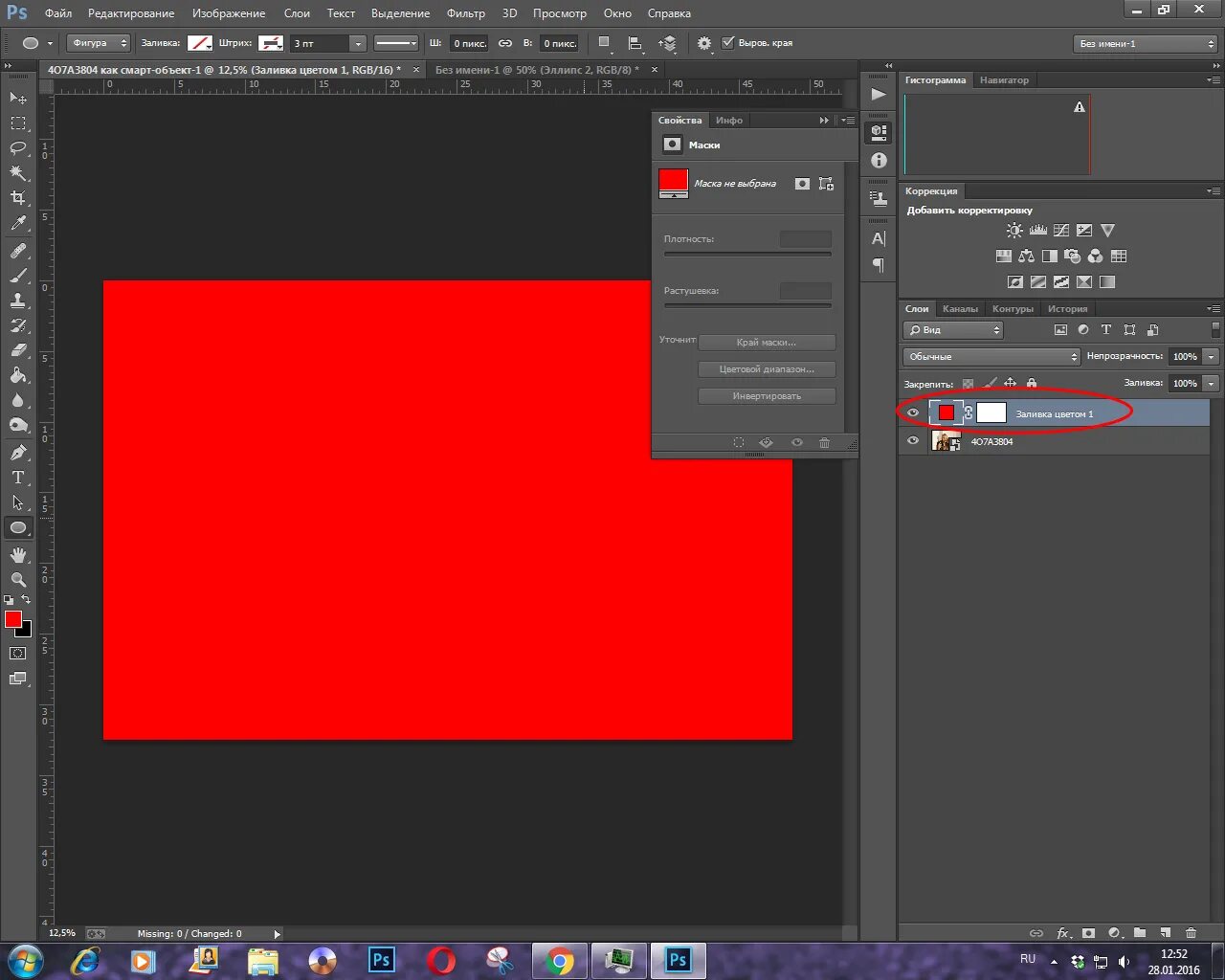
Task: Switch to the История tab
Action: pos(1067,309)
